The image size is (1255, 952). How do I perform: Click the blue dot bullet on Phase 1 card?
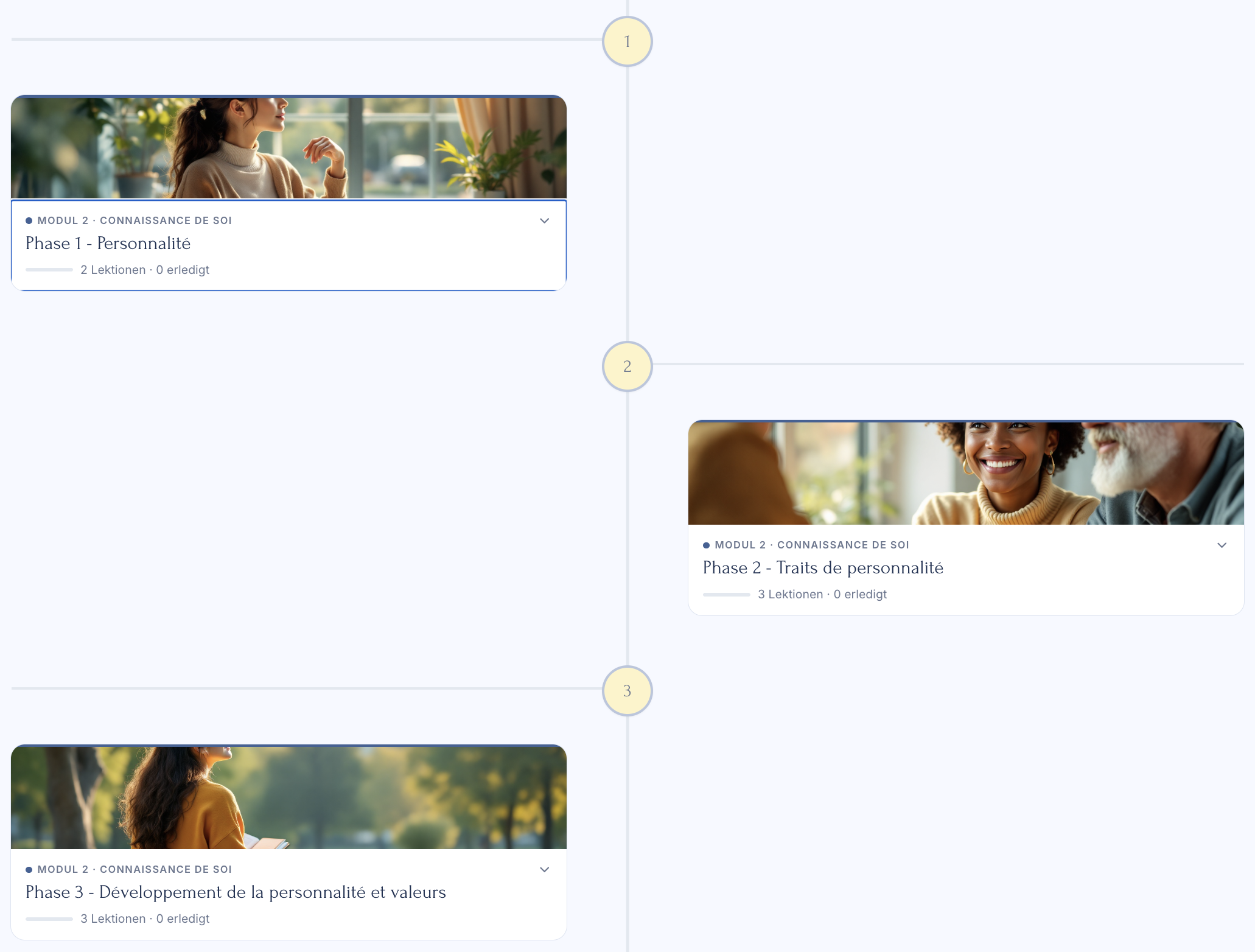29,220
